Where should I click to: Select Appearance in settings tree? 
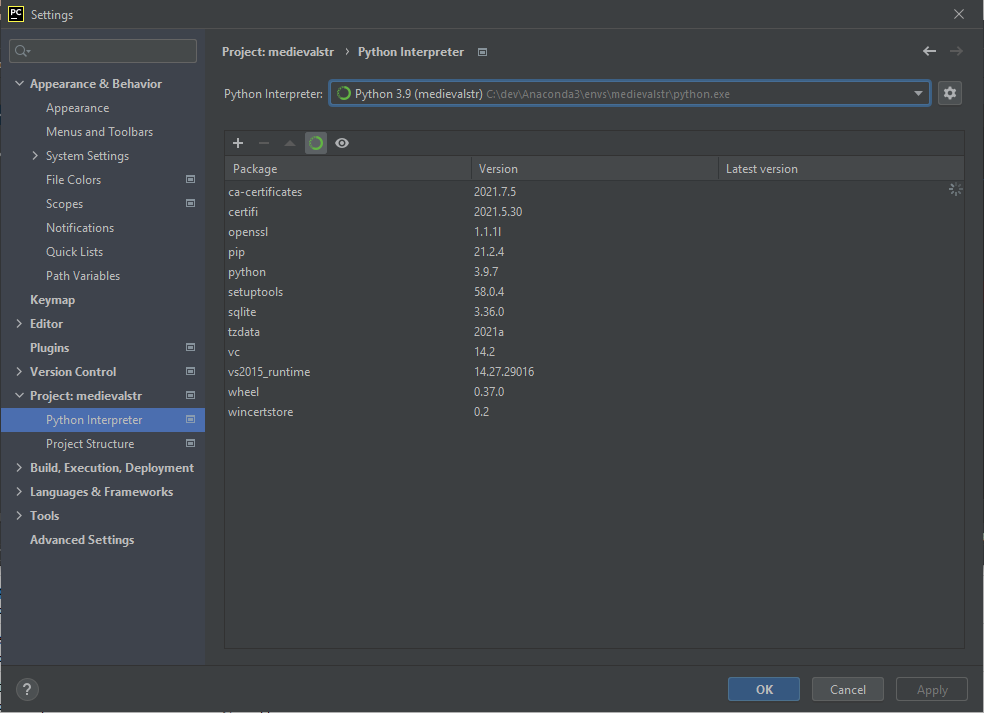tap(77, 108)
